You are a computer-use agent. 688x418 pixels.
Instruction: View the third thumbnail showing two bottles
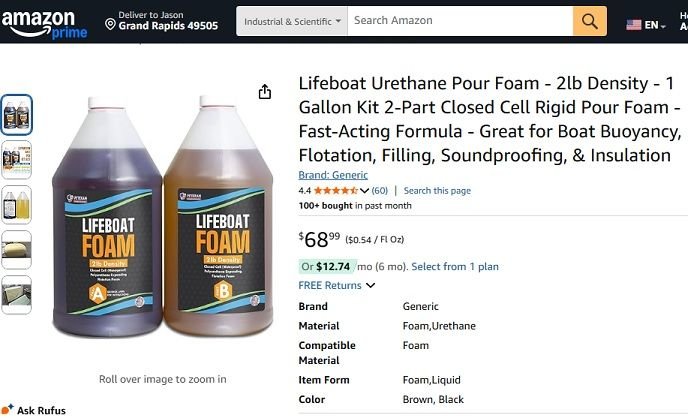[17, 204]
